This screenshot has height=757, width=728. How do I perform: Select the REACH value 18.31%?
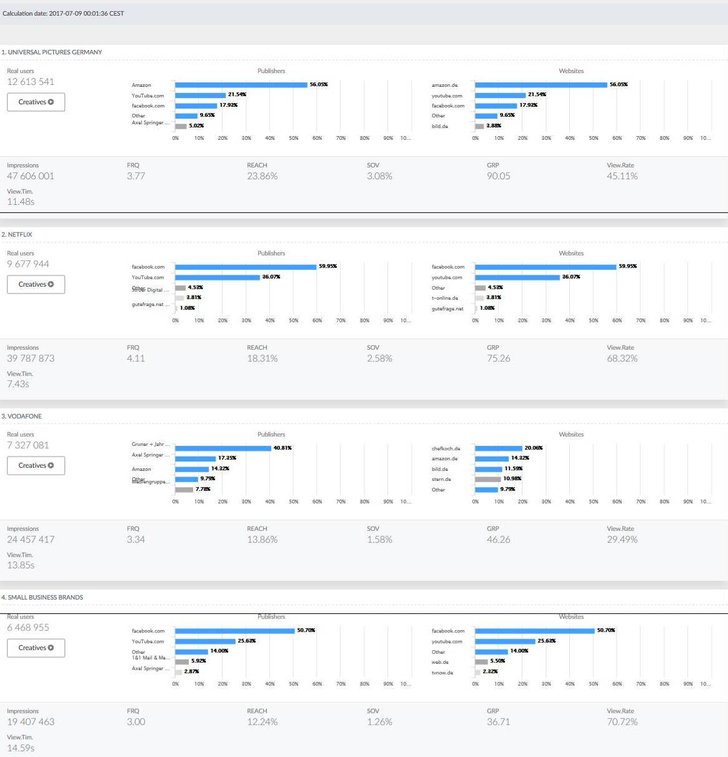coord(262,359)
